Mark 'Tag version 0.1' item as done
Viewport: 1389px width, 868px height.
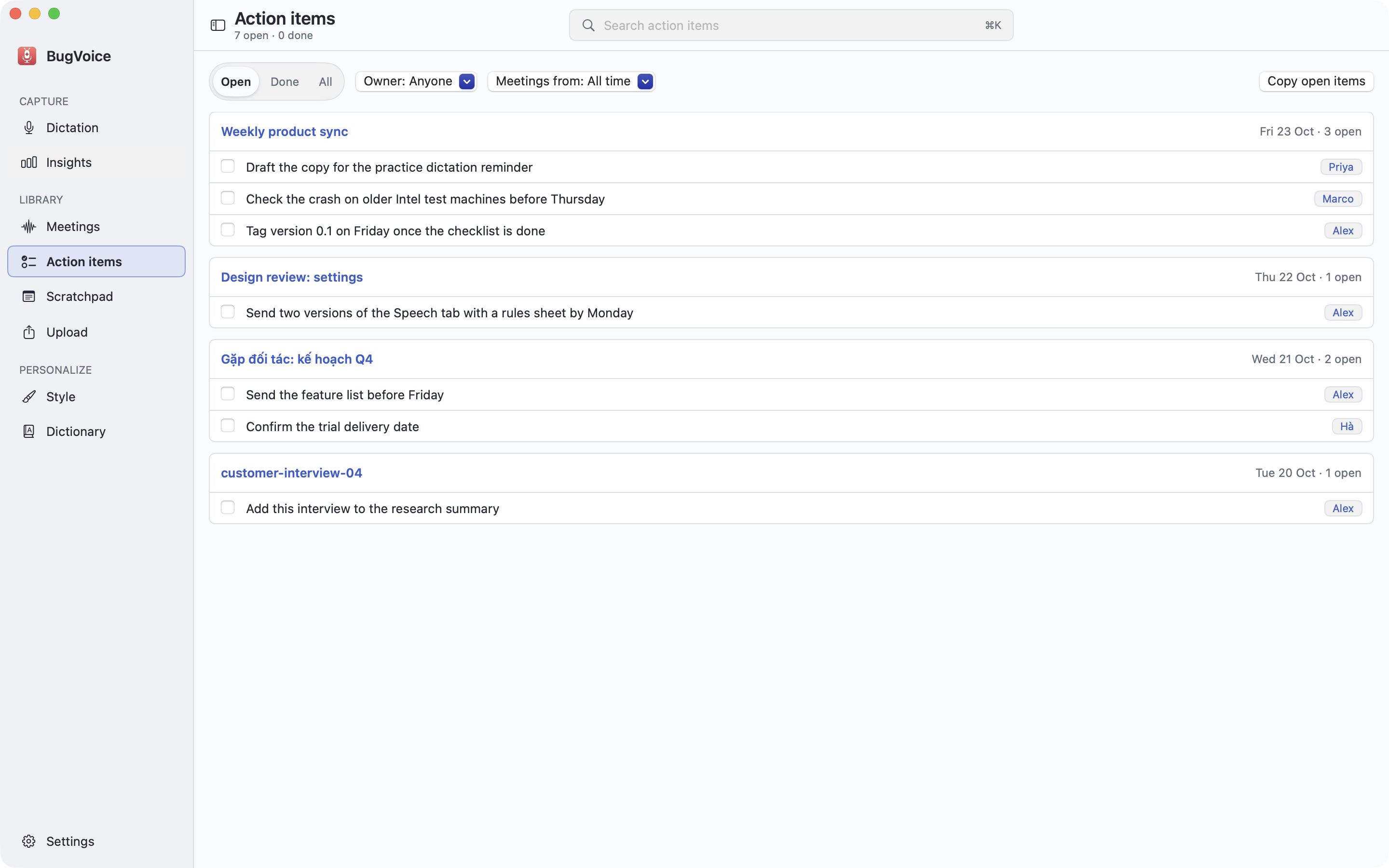point(228,230)
